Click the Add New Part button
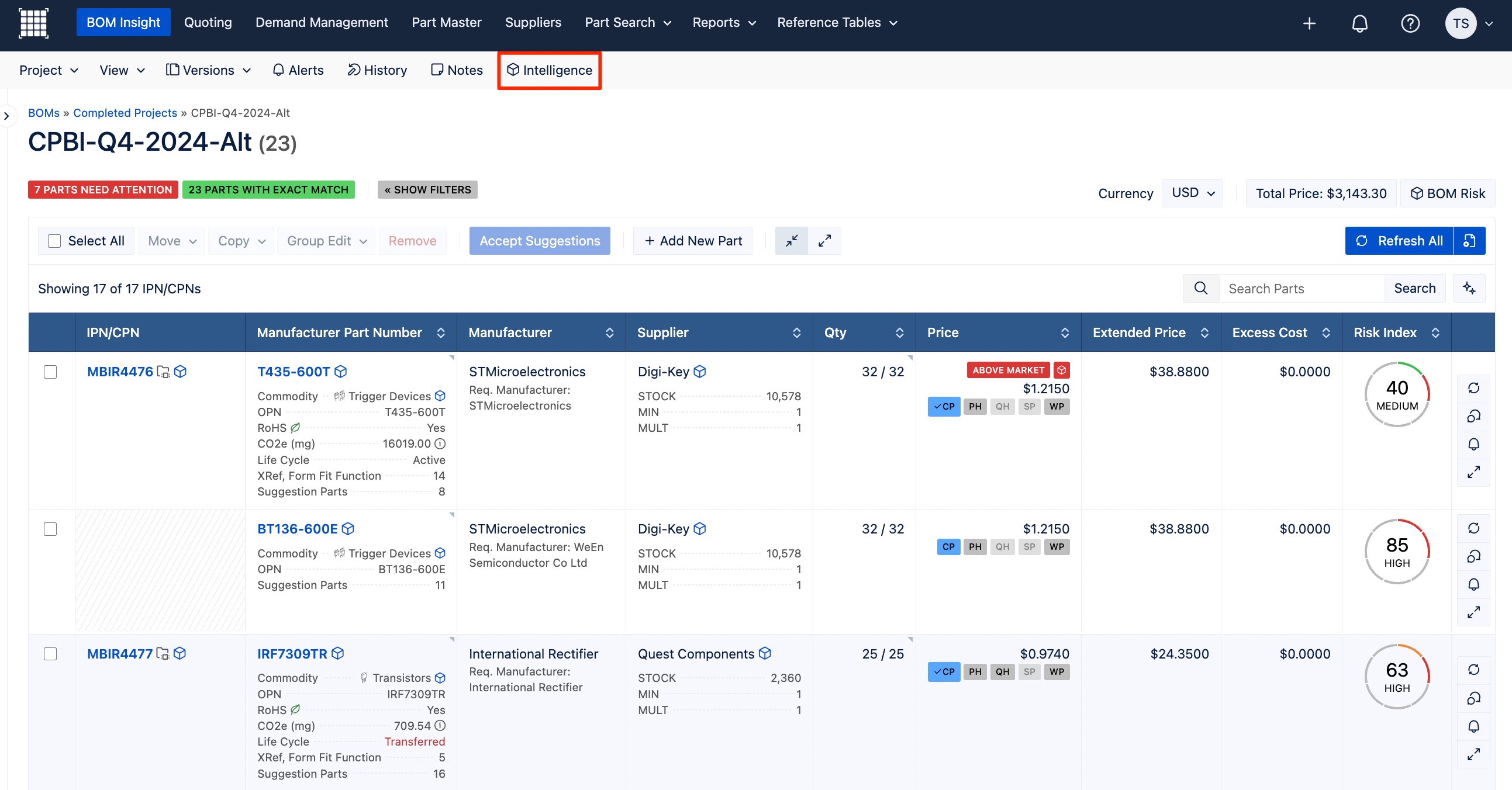 [x=693, y=241]
